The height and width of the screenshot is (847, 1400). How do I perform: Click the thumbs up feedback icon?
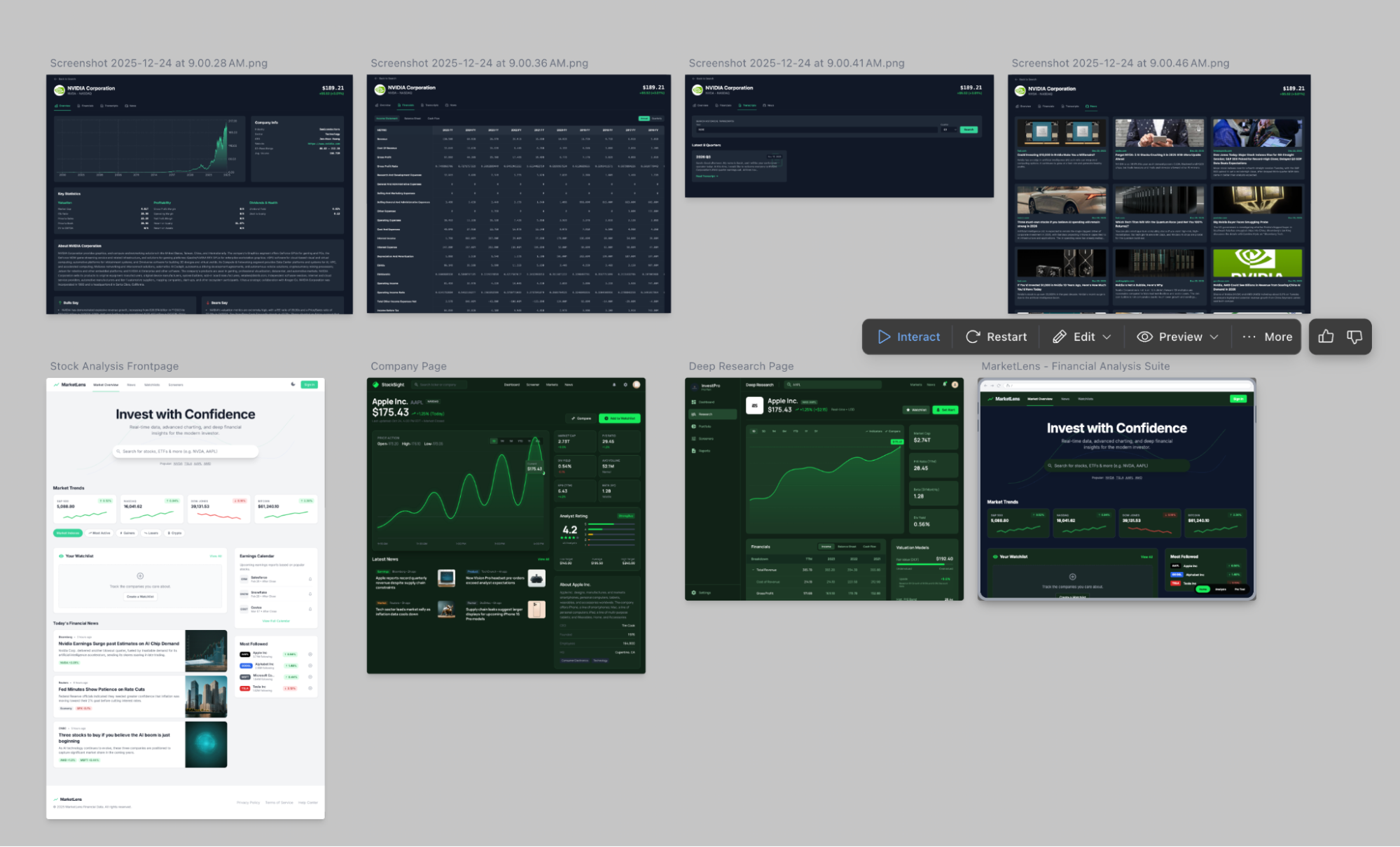(1326, 337)
